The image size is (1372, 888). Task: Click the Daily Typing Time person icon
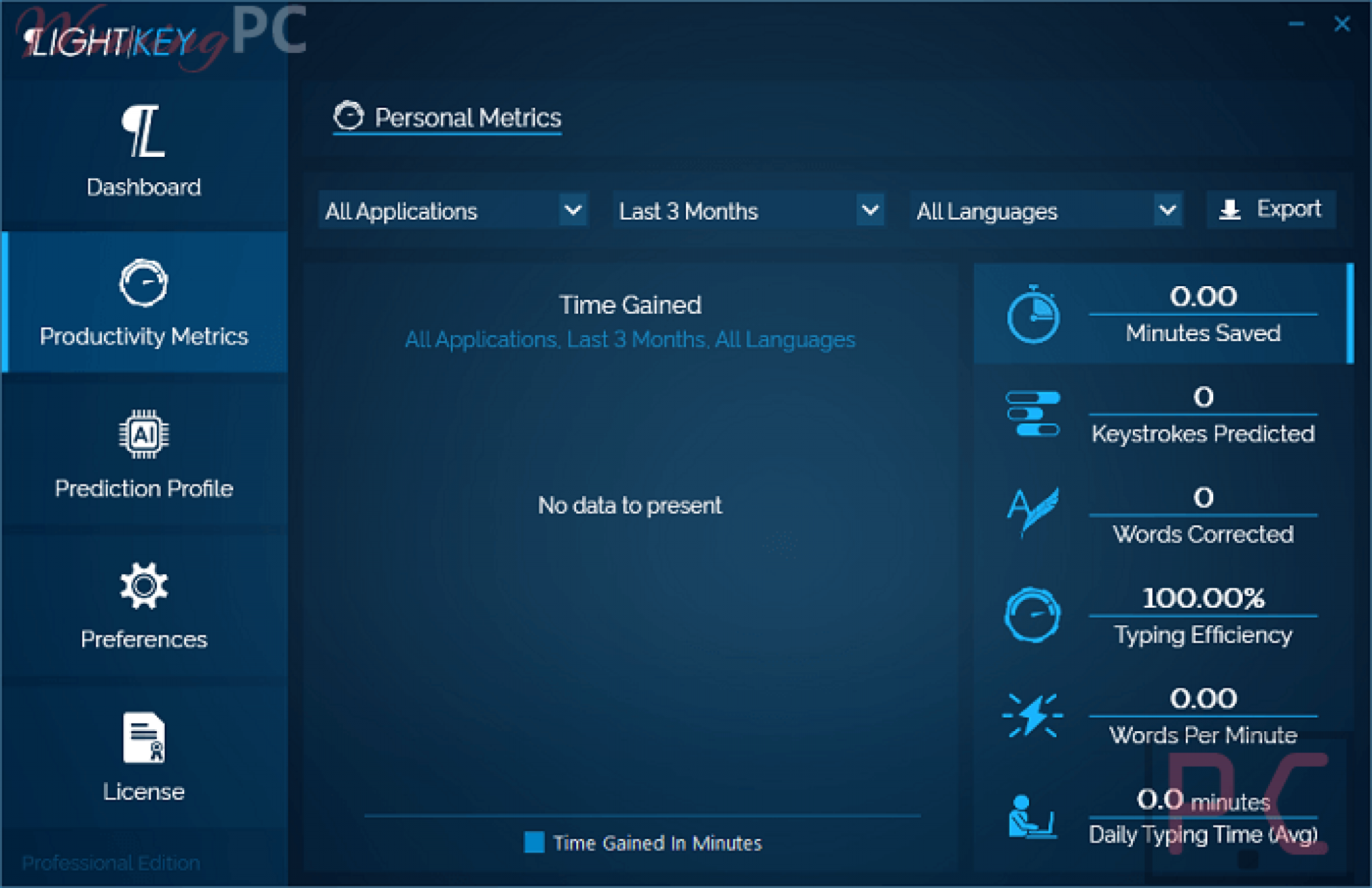click(1032, 816)
